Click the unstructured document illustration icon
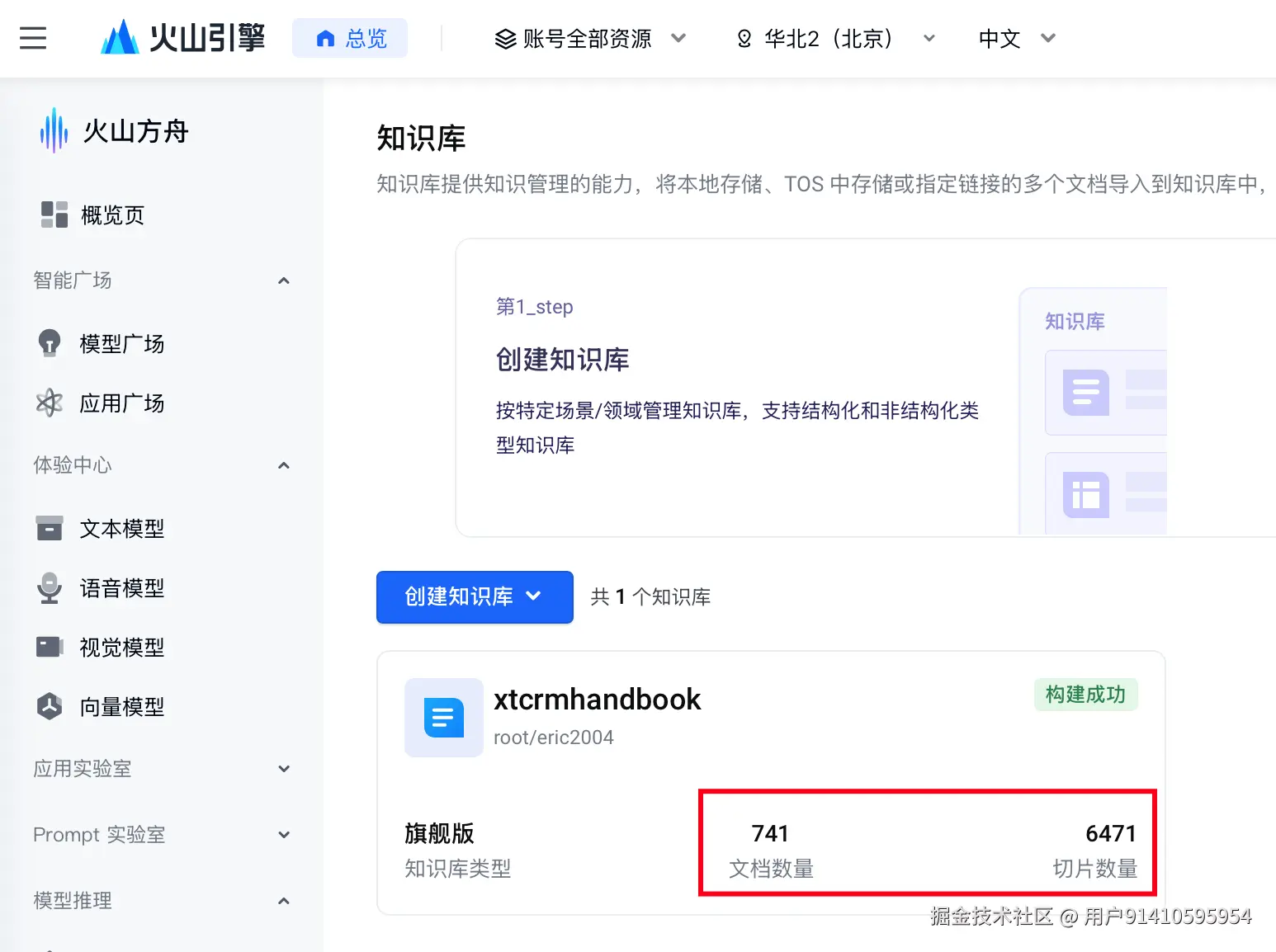This screenshot has height=952, width=1276. coord(1085,393)
